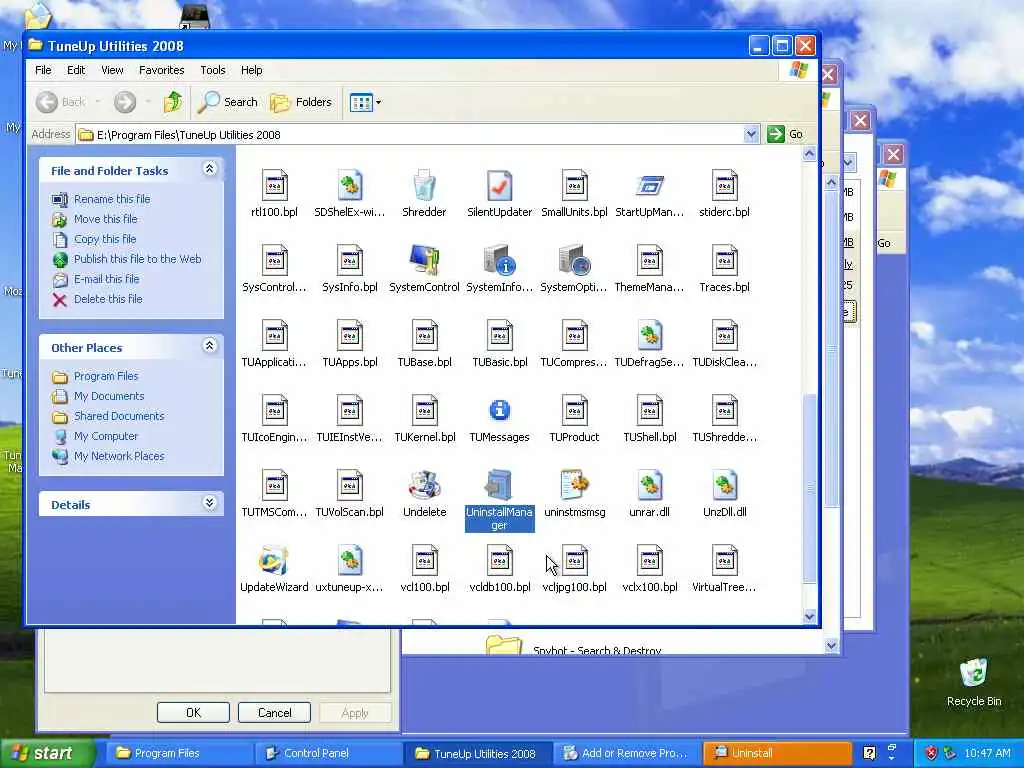Image resolution: width=1024 pixels, height=768 pixels.
Task: Select the UninstallManager application icon
Action: [x=500, y=485]
